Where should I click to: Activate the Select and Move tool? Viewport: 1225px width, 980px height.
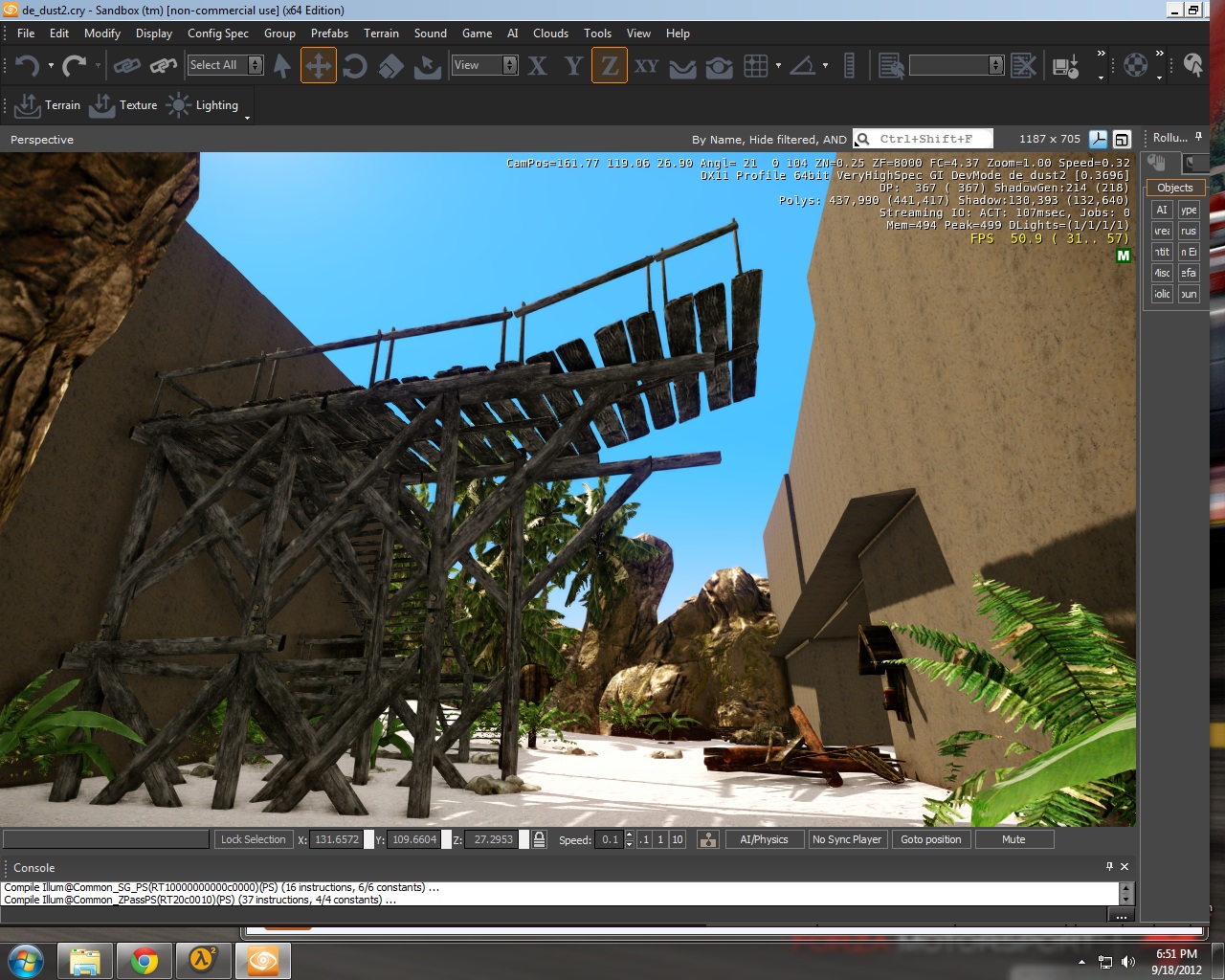318,65
